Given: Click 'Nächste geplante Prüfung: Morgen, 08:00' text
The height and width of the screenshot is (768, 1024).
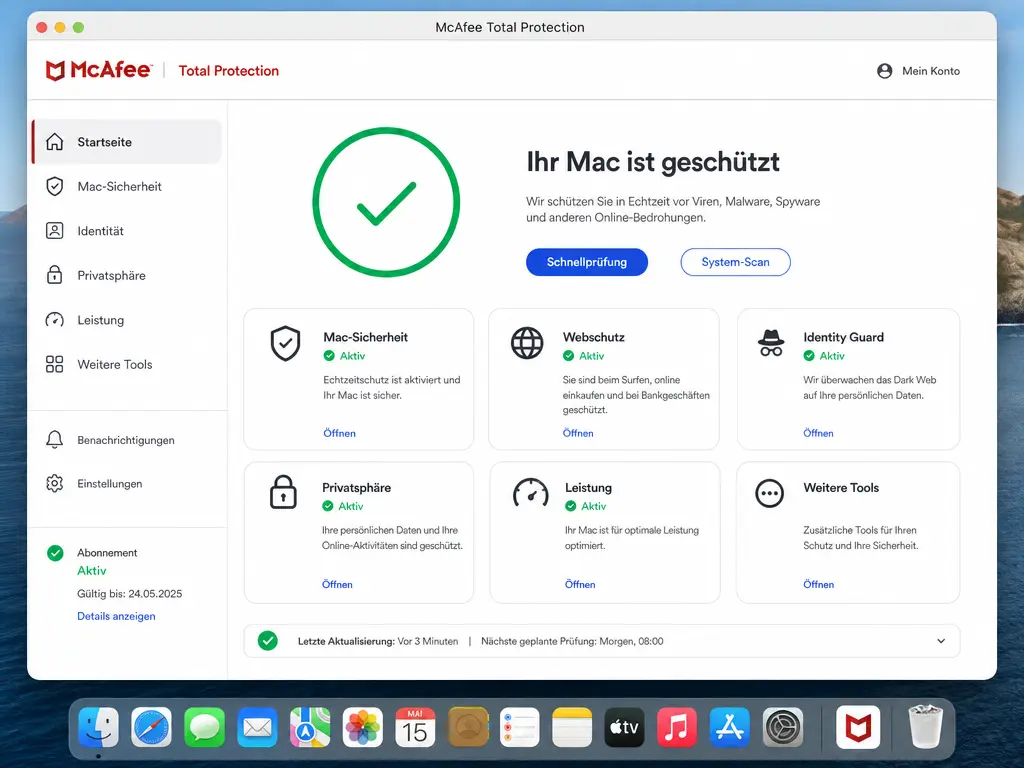Looking at the screenshot, I should click(572, 641).
